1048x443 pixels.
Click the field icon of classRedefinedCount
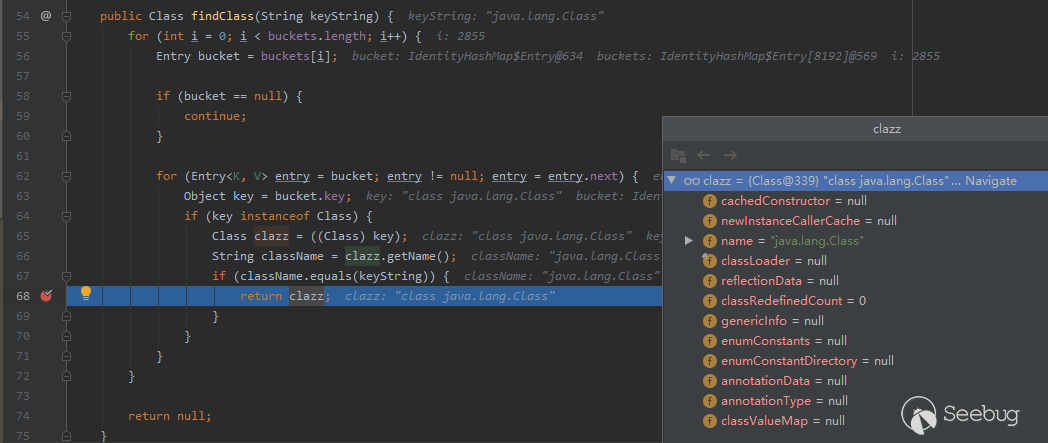[710, 301]
